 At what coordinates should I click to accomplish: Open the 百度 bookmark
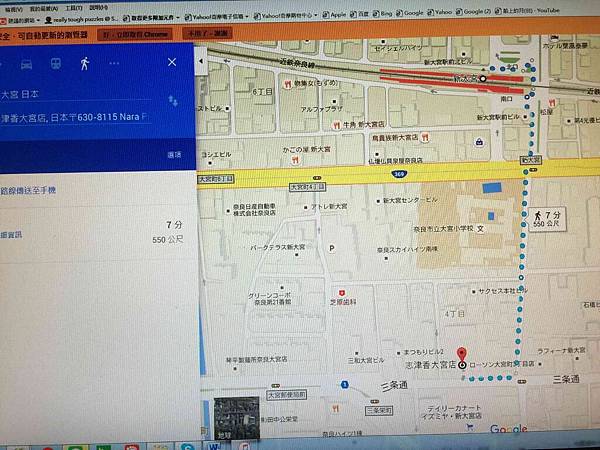(x=359, y=14)
